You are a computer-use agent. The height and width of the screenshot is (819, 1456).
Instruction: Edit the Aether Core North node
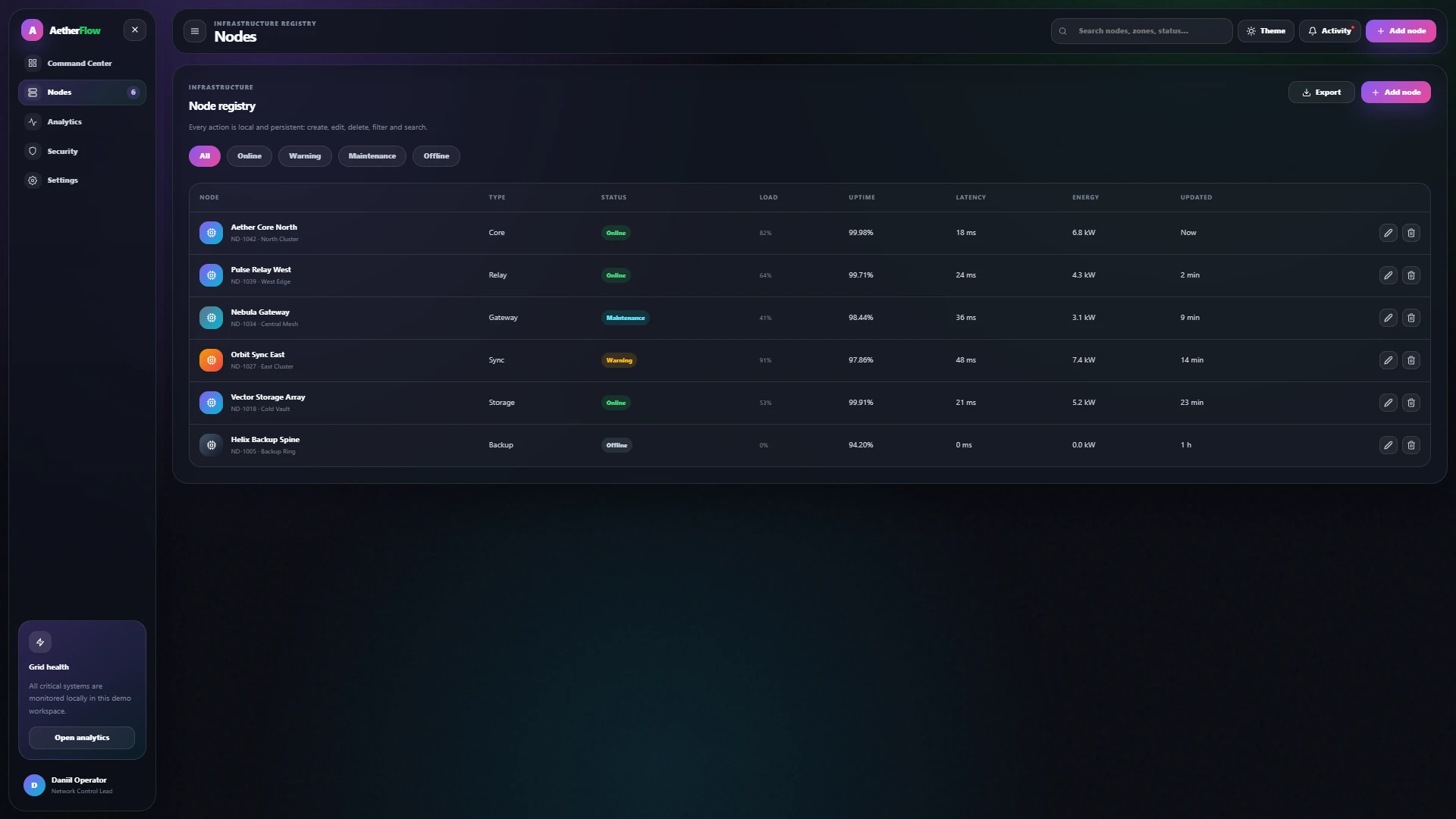(x=1388, y=233)
